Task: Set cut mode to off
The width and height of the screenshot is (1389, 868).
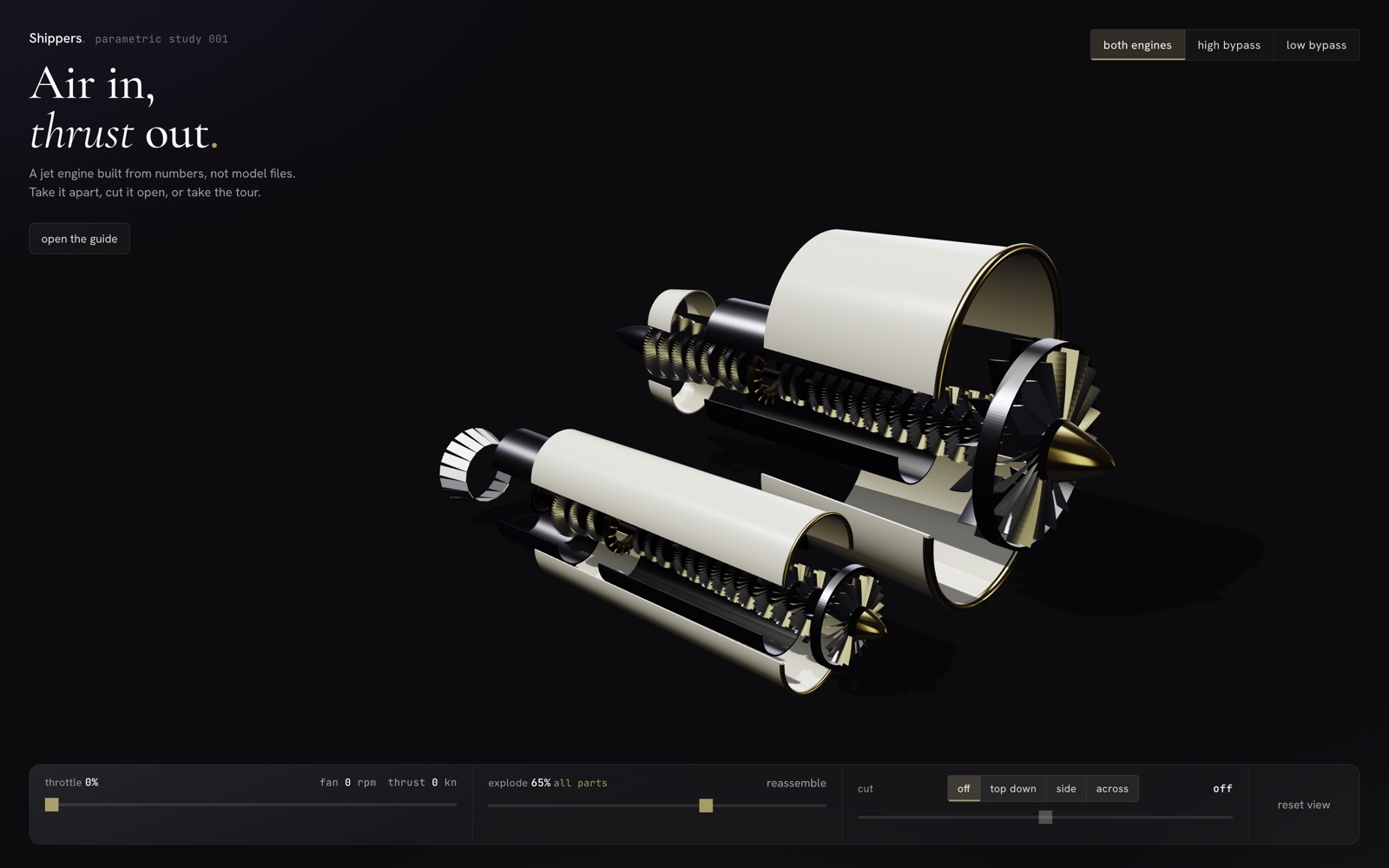Action: pyautogui.click(x=964, y=788)
